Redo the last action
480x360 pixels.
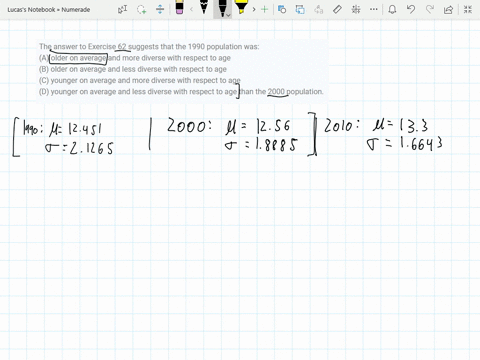(x=430, y=9)
